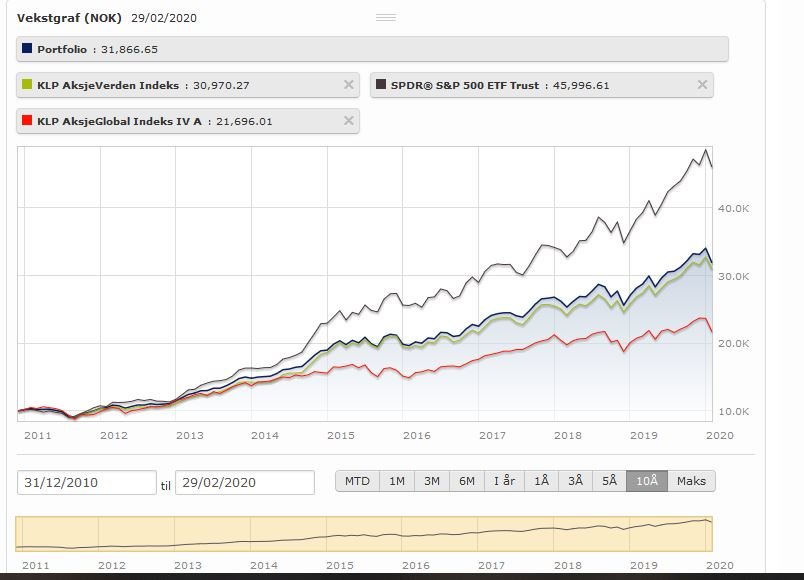
Task: Click the SPDR® S&P 500 ETF Trust label
Action: [x=465, y=85]
